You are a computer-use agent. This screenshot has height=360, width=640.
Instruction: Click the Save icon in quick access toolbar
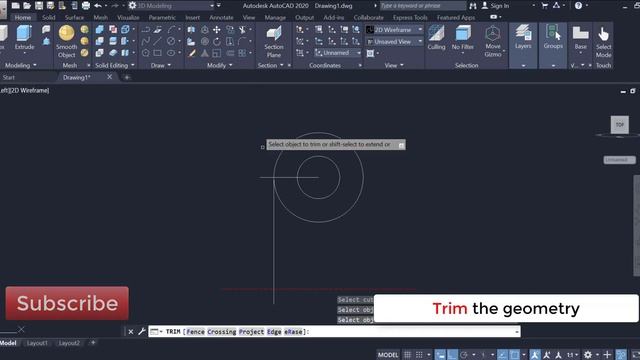[x=39, y=6]
